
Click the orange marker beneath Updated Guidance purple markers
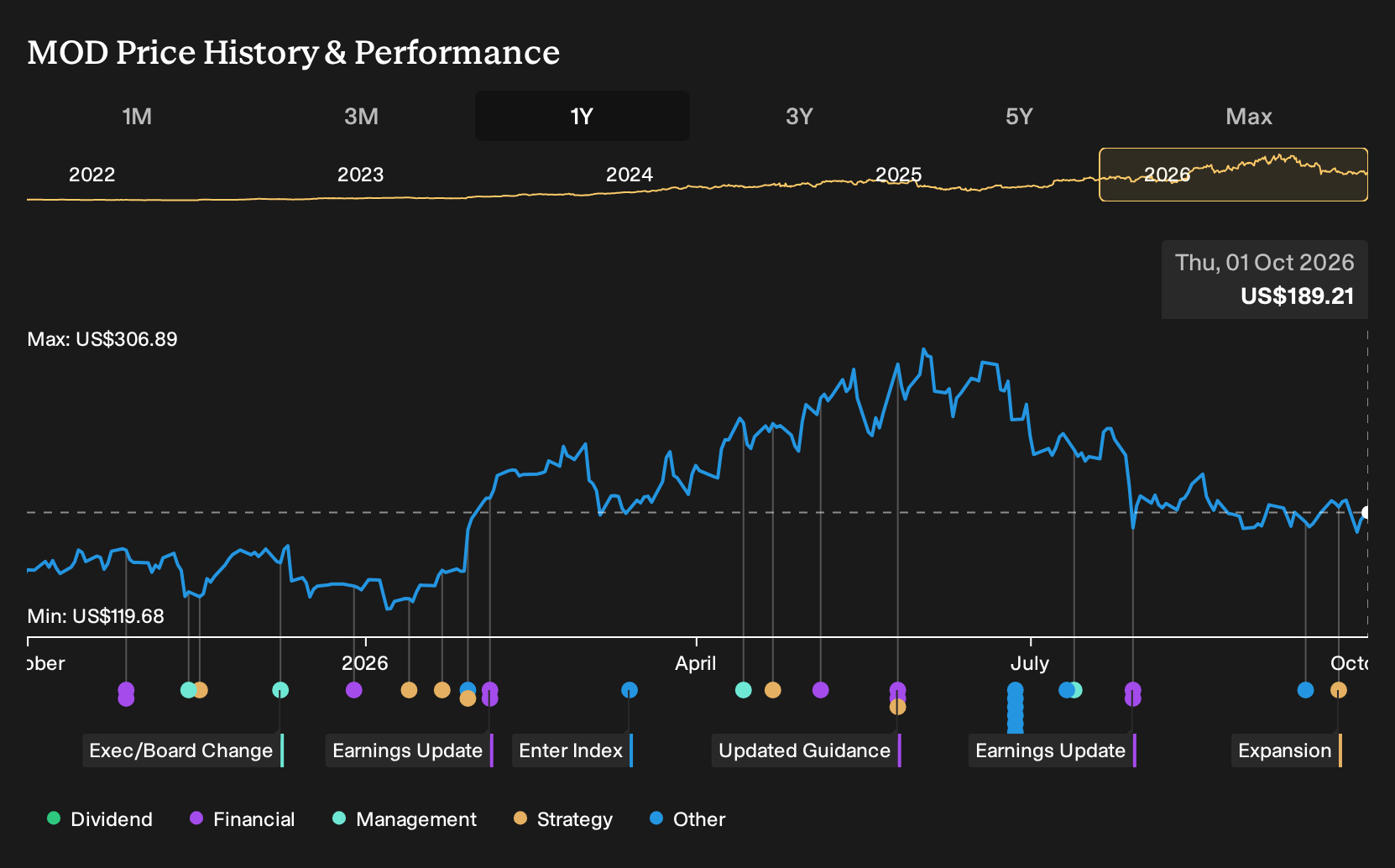tap(898, 707)
